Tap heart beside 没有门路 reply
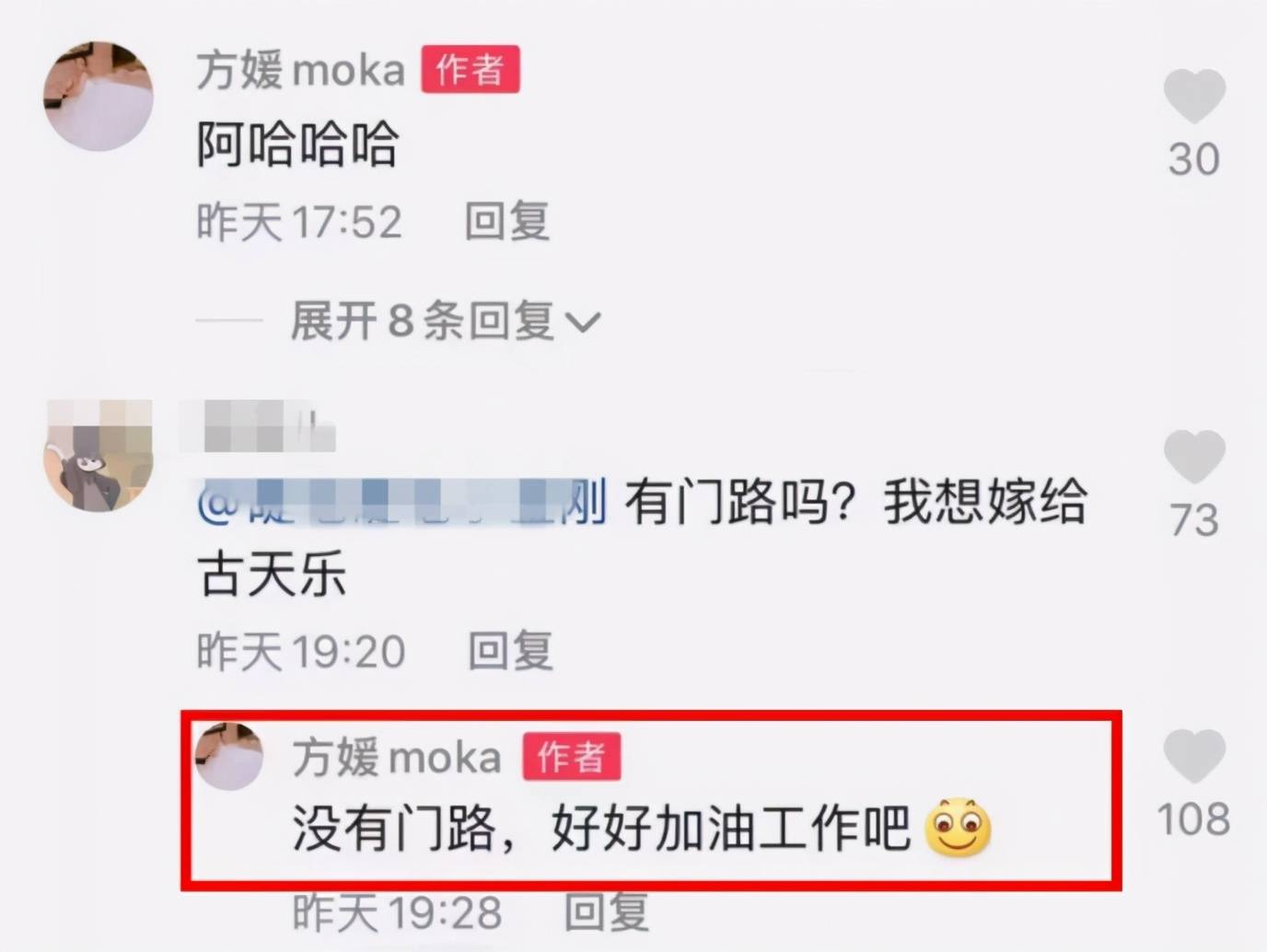1267x952 pixels. [1194, 756]
